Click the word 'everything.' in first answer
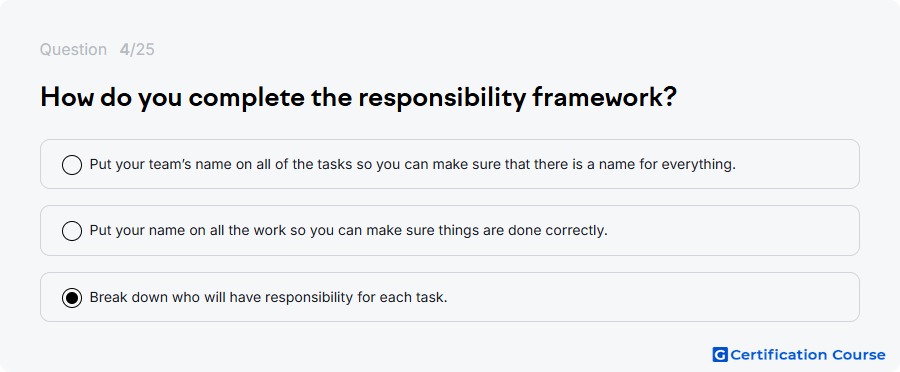The width and height of the screenshot is (900, 372). click(x=699, y=165)
